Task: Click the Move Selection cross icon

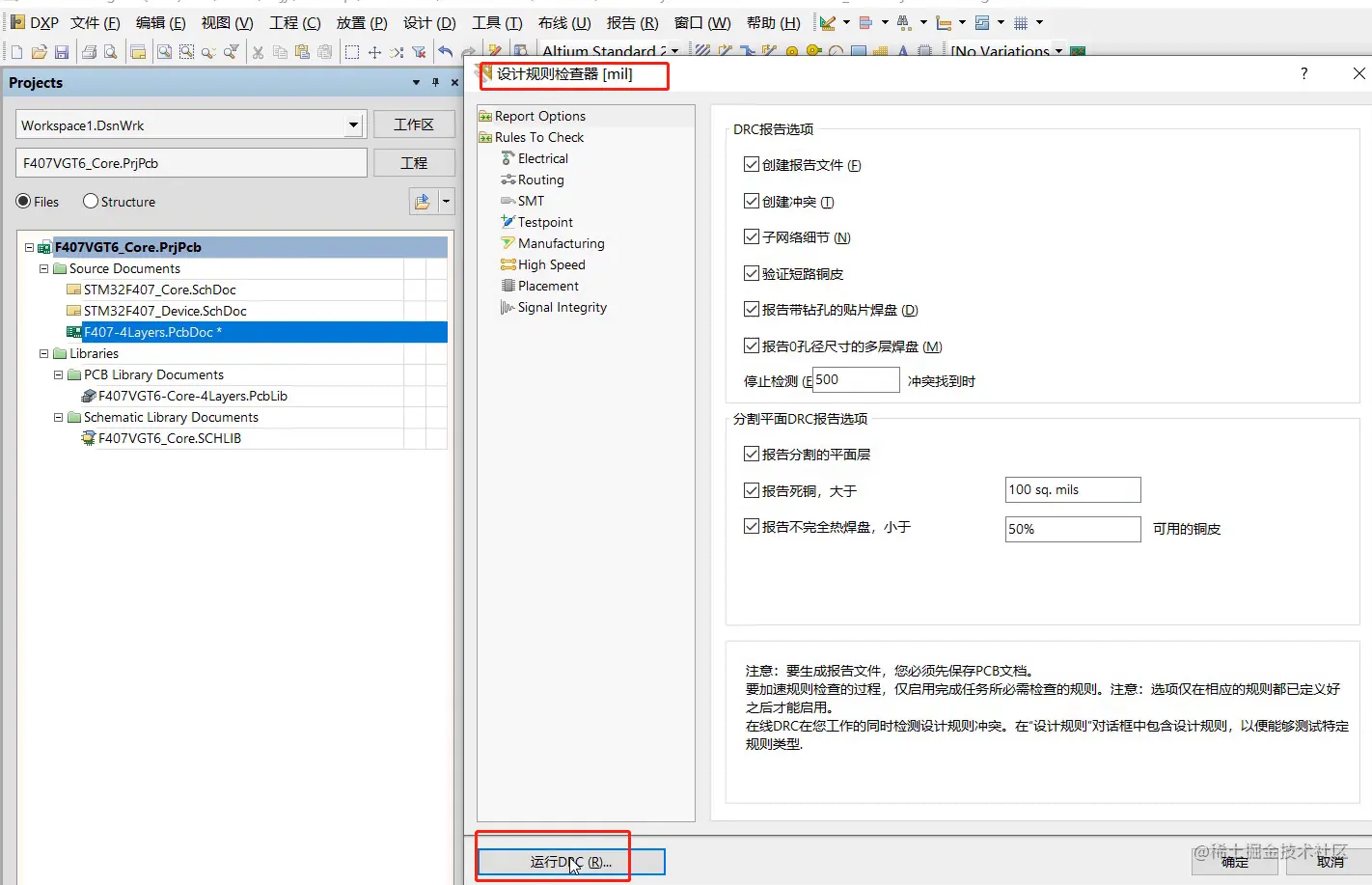Action: point(374,52)
